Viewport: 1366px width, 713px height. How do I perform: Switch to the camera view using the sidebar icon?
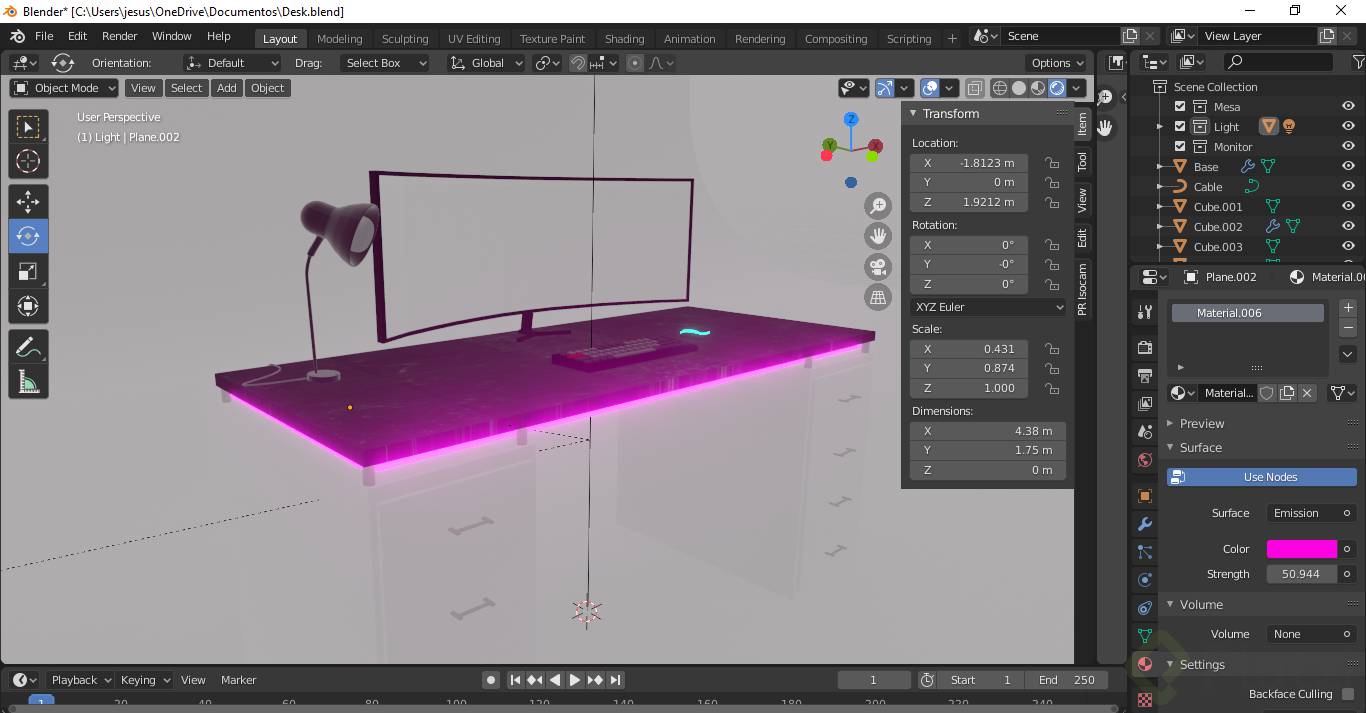coord(878,268)
